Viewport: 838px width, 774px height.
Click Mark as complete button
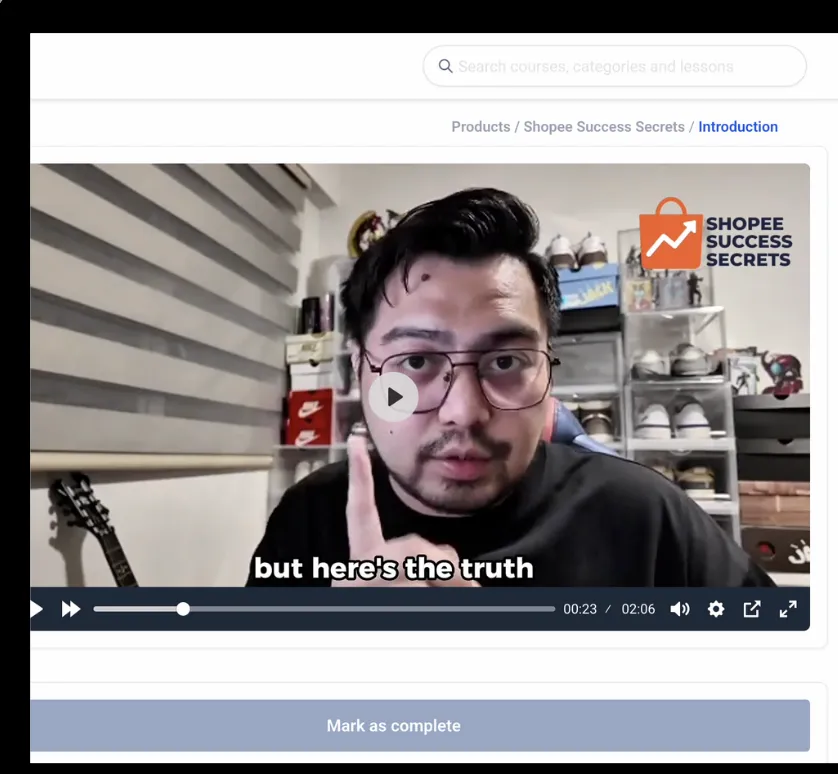(420, 725)
